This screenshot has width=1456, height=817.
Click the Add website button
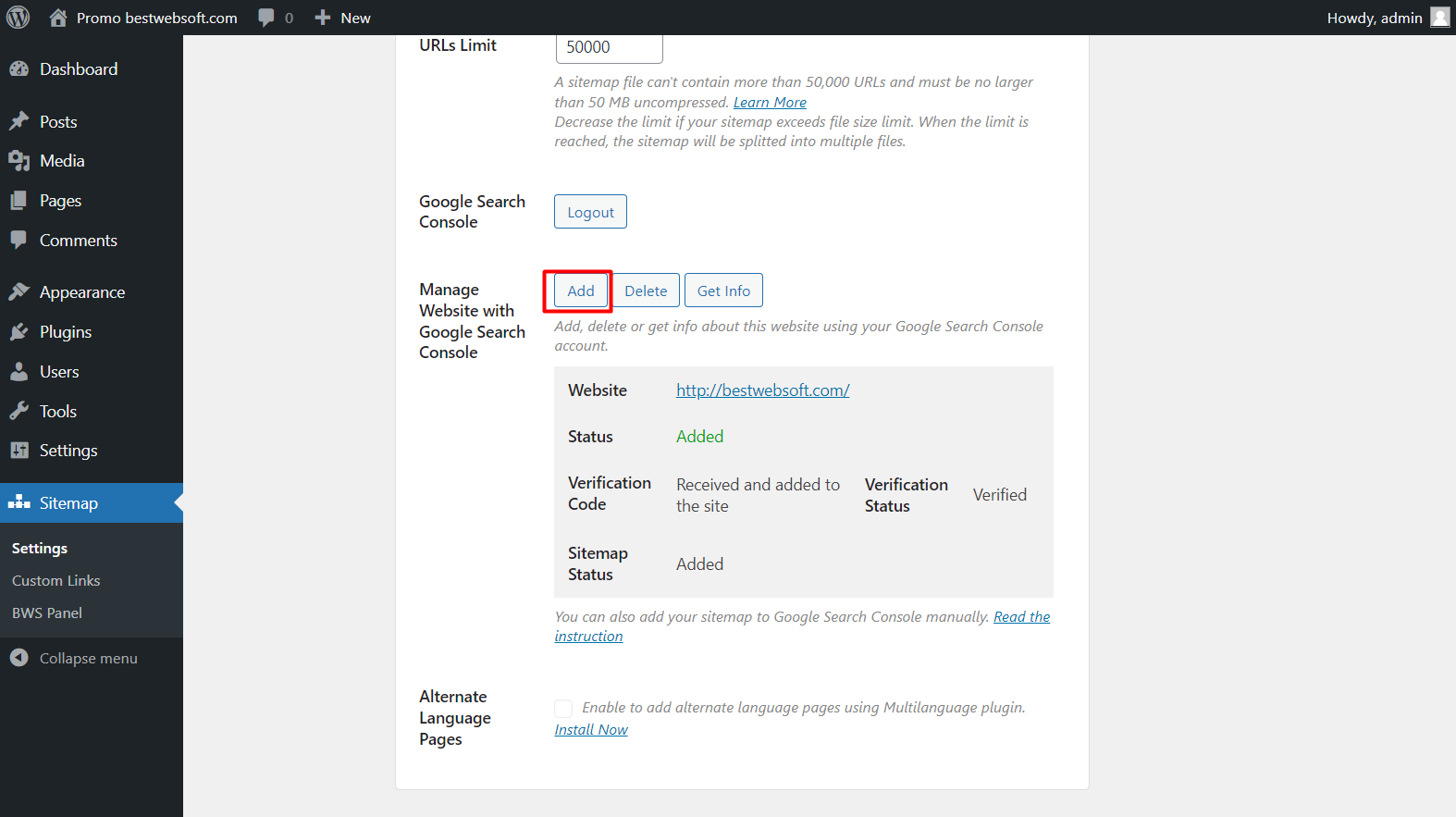point(581,291)
